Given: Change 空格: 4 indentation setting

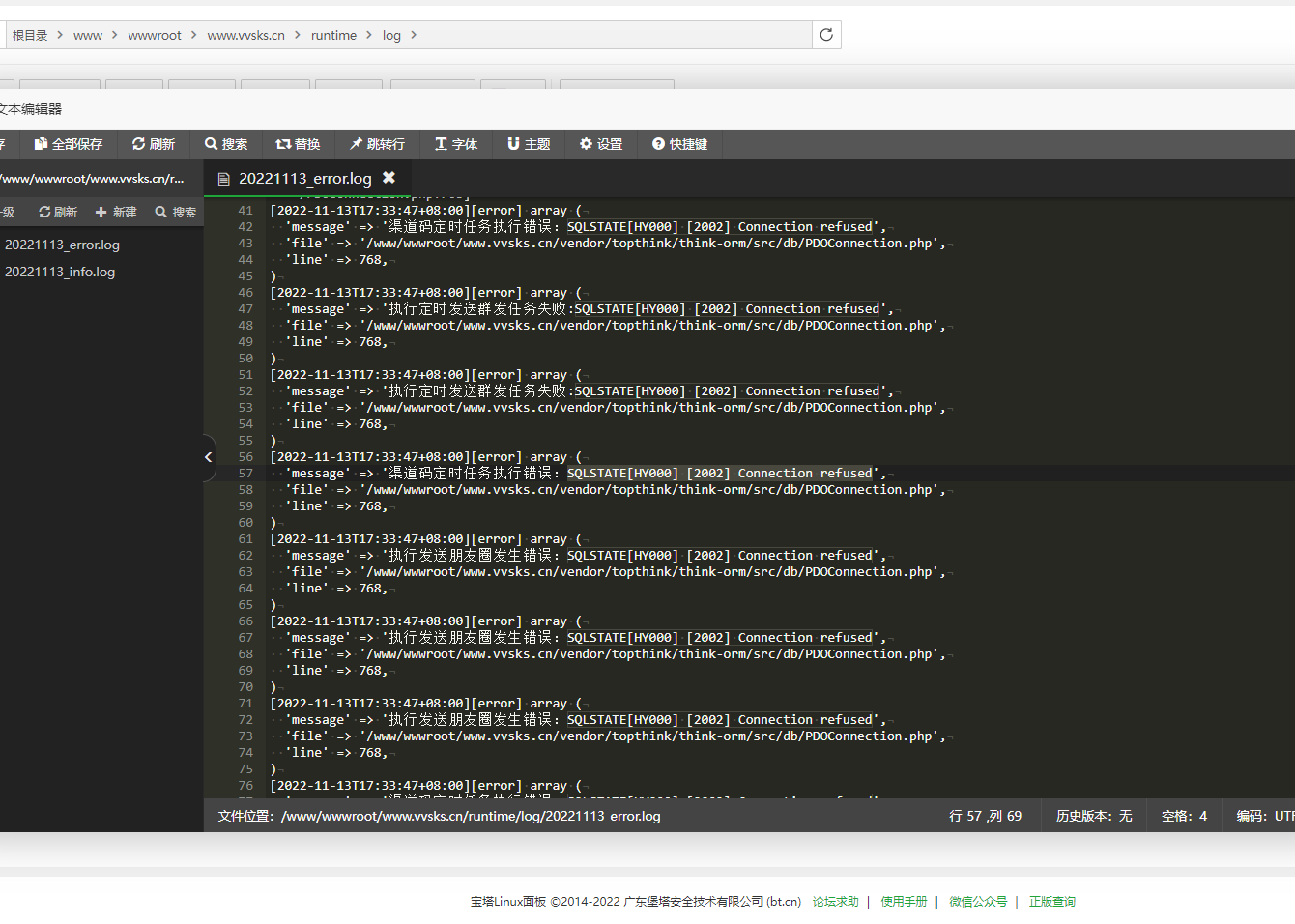Looking at the screenshot, I should pyautogui.click(x=1184, y=816).
